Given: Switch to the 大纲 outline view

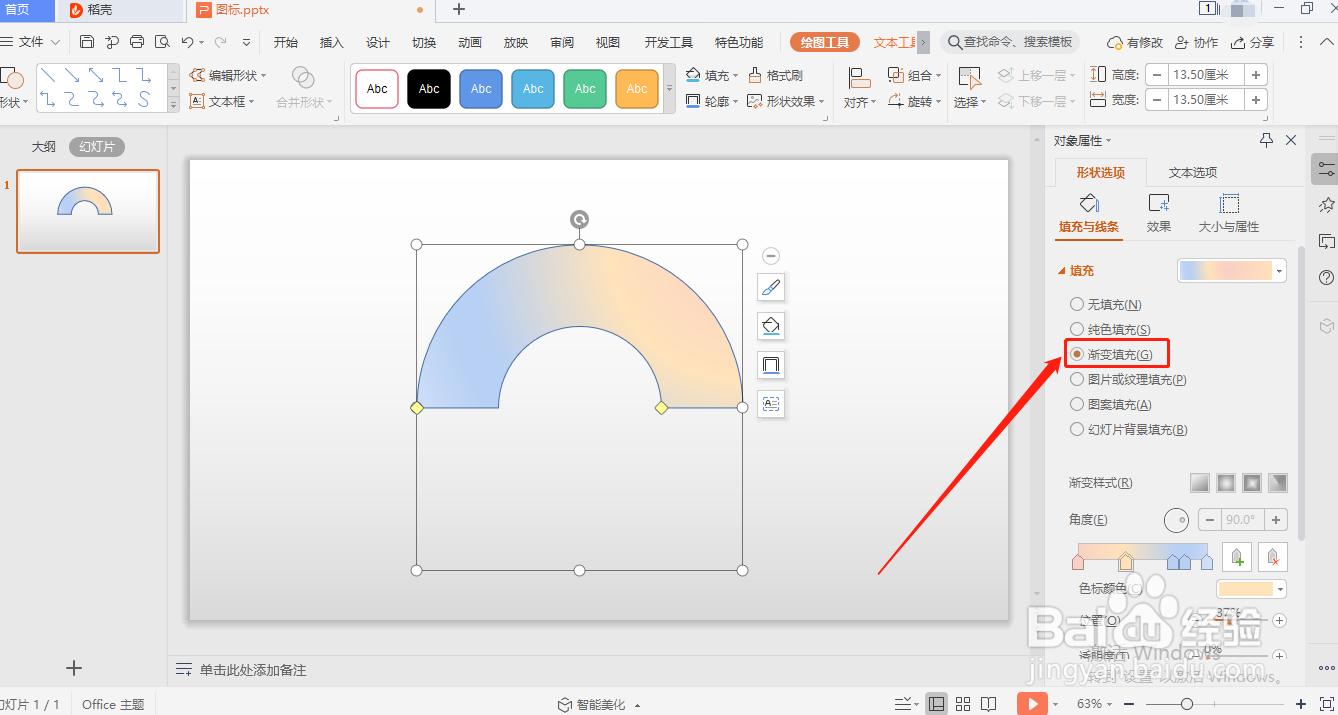Looking at the screenshot, I should coord(43,146).
